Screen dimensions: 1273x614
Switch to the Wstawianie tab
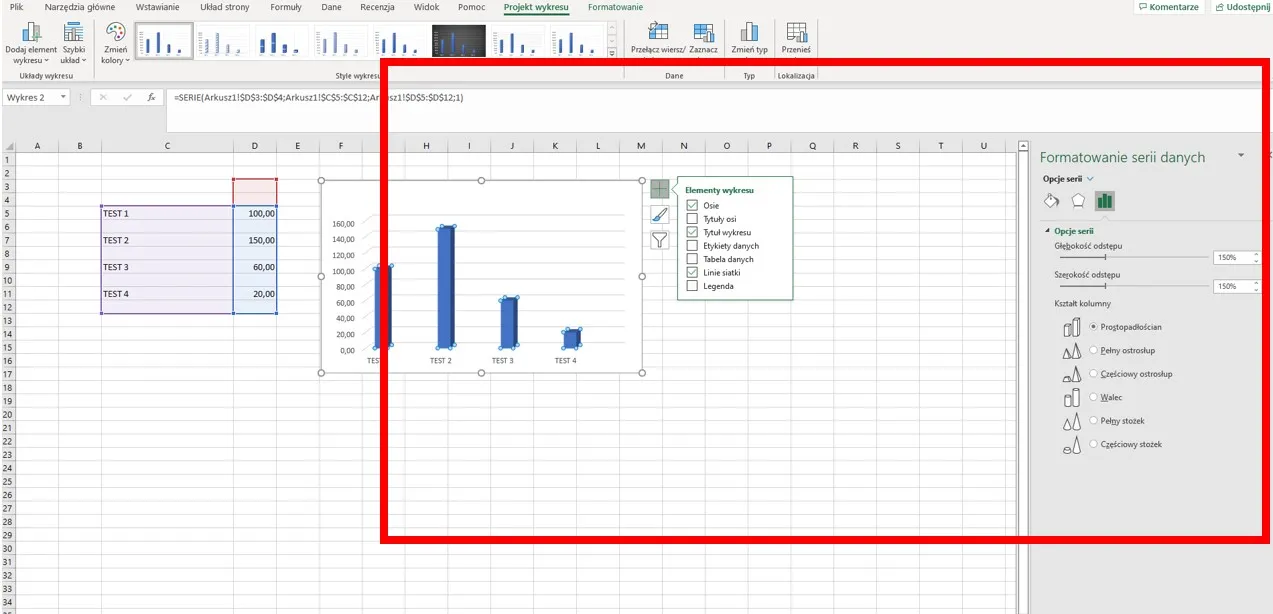click(x=158, y=7)
